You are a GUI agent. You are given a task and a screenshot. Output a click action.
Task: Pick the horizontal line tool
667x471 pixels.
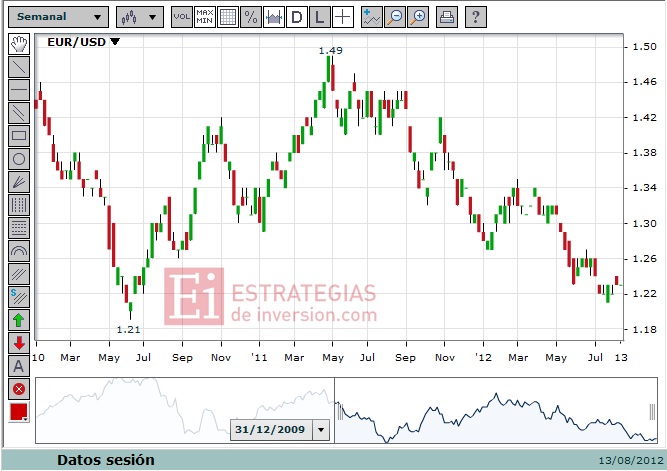[19, 90]
